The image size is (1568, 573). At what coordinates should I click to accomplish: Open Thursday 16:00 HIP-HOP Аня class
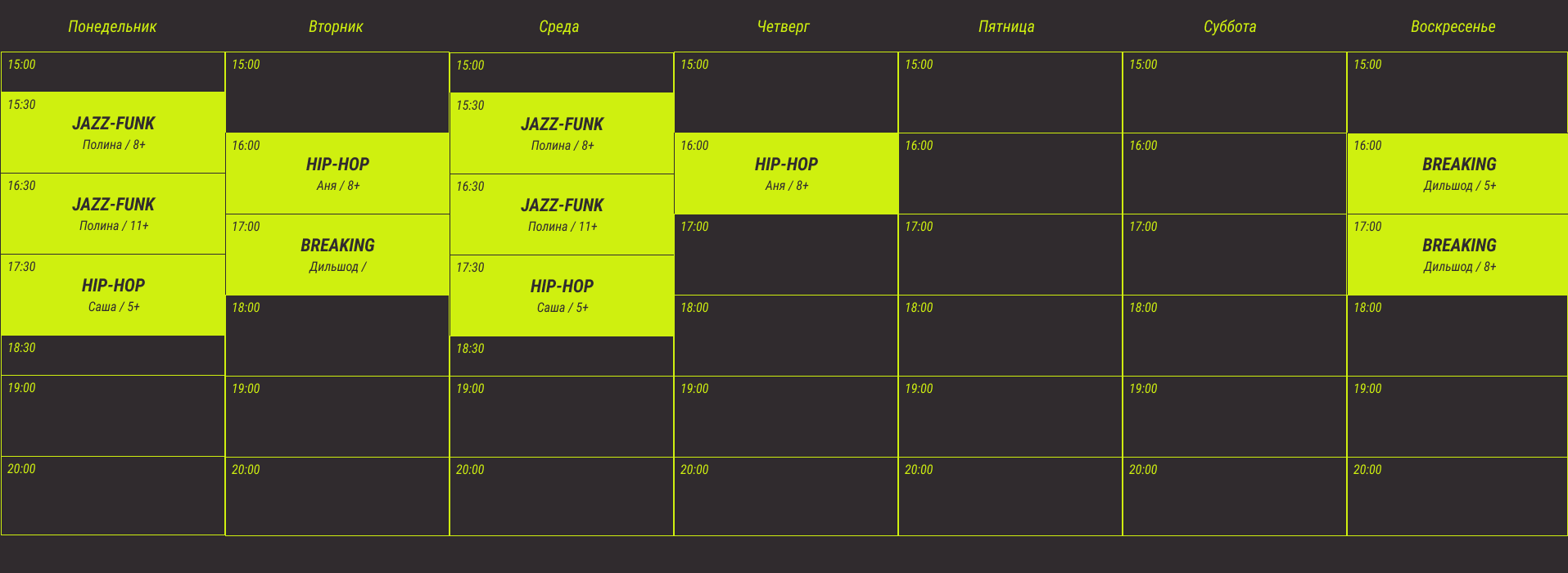point(786,173)
